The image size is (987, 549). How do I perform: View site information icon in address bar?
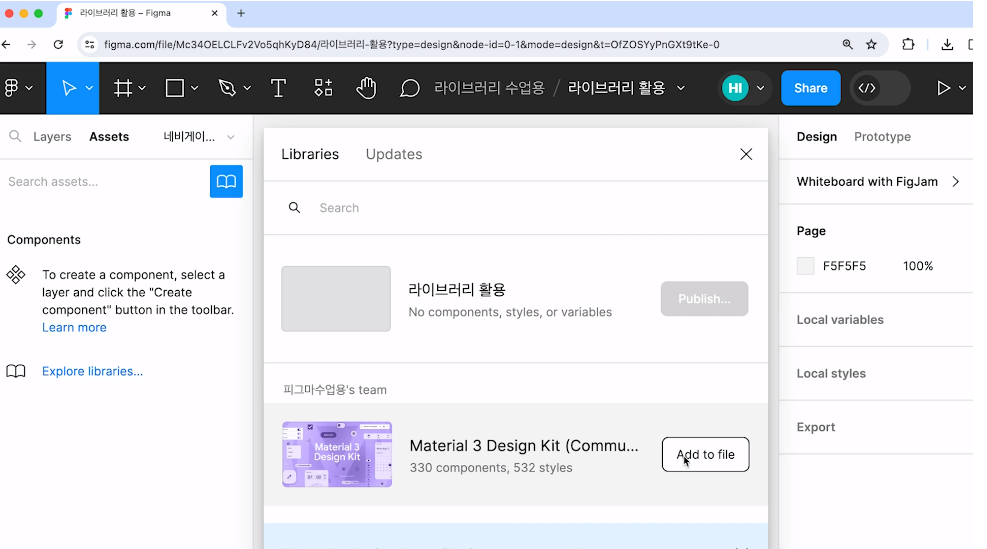(x=89, y=45)
